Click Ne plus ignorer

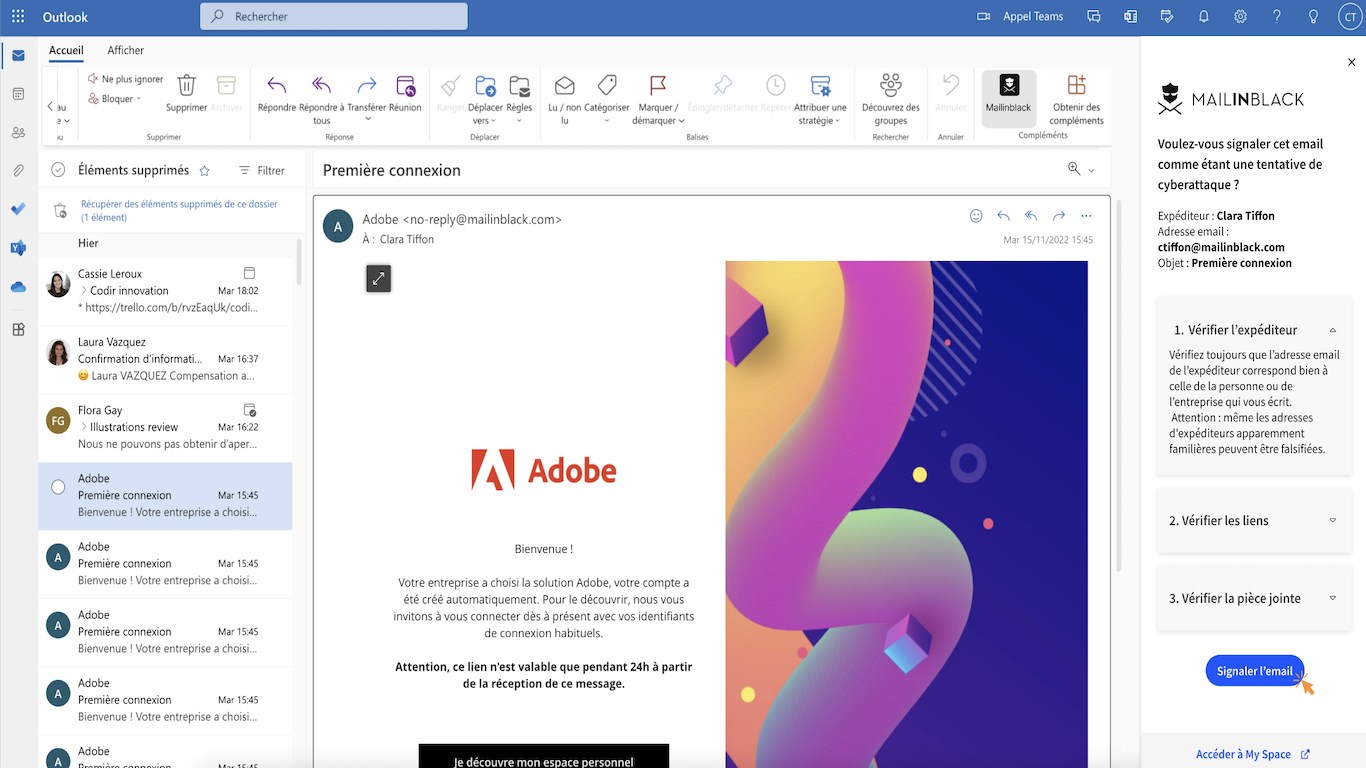pyautogui.click(x=125, y=79)
